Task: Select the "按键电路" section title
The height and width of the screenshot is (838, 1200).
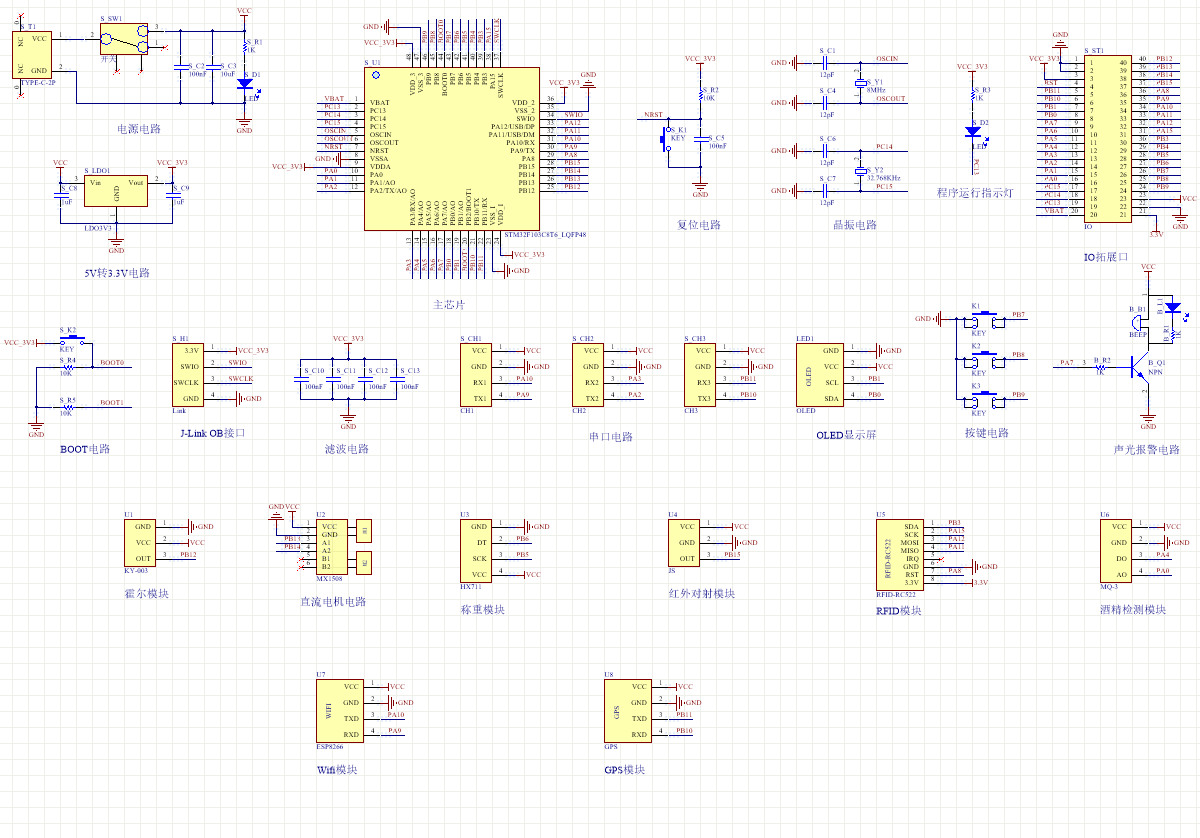Action: [987, 433]
